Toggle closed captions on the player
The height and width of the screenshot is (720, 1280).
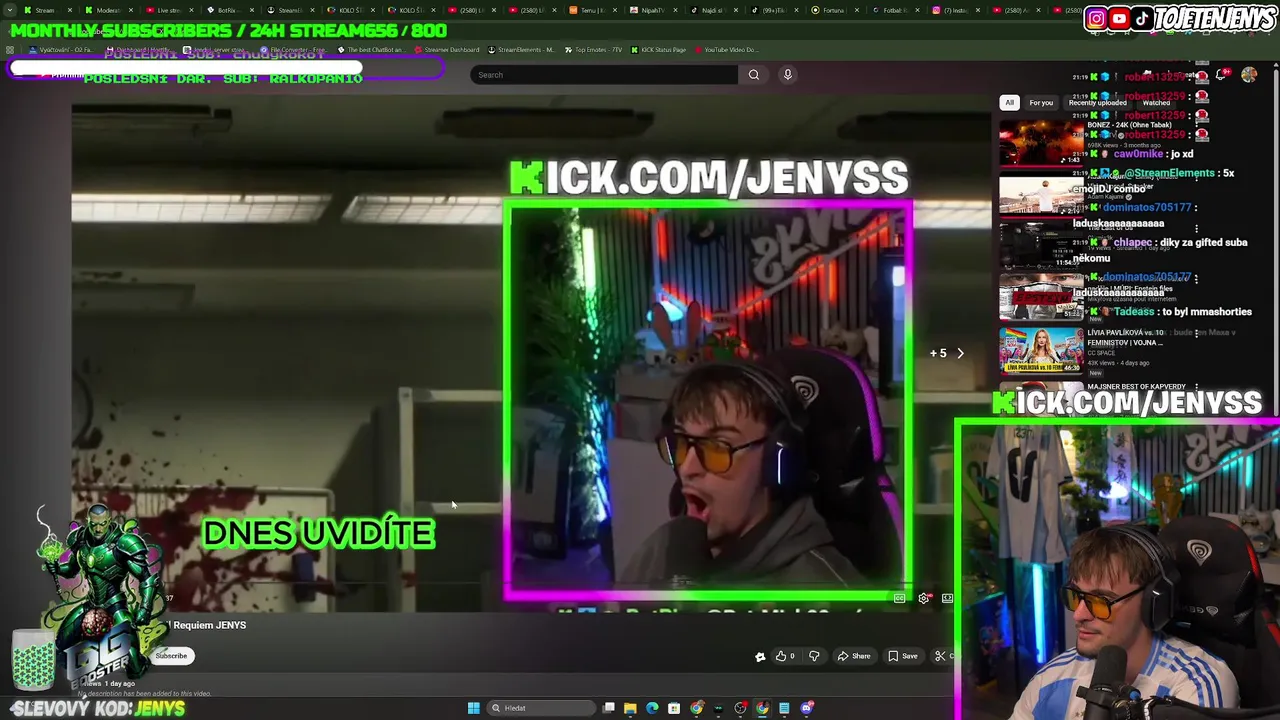[x=900, y=598]
